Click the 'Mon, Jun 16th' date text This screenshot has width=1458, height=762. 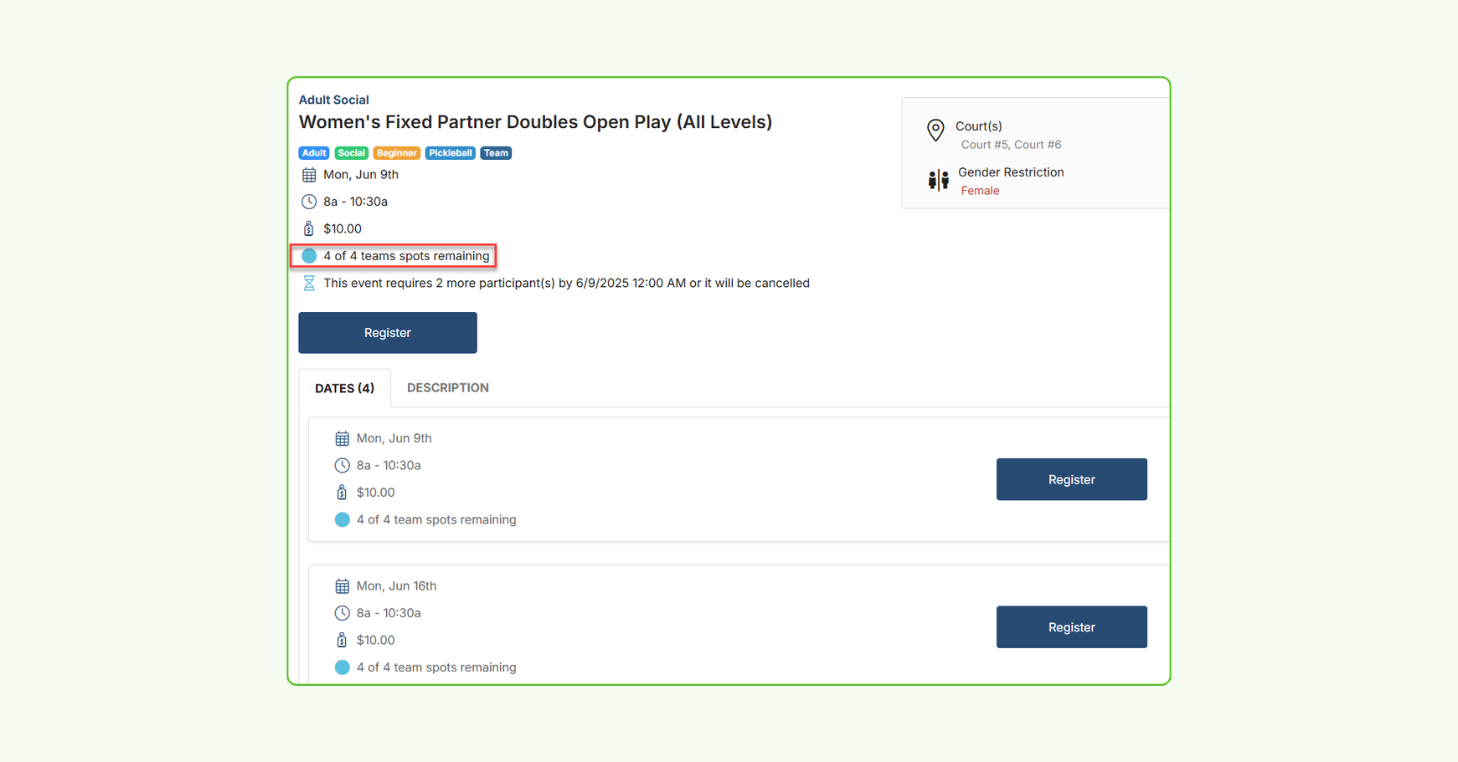396,586
